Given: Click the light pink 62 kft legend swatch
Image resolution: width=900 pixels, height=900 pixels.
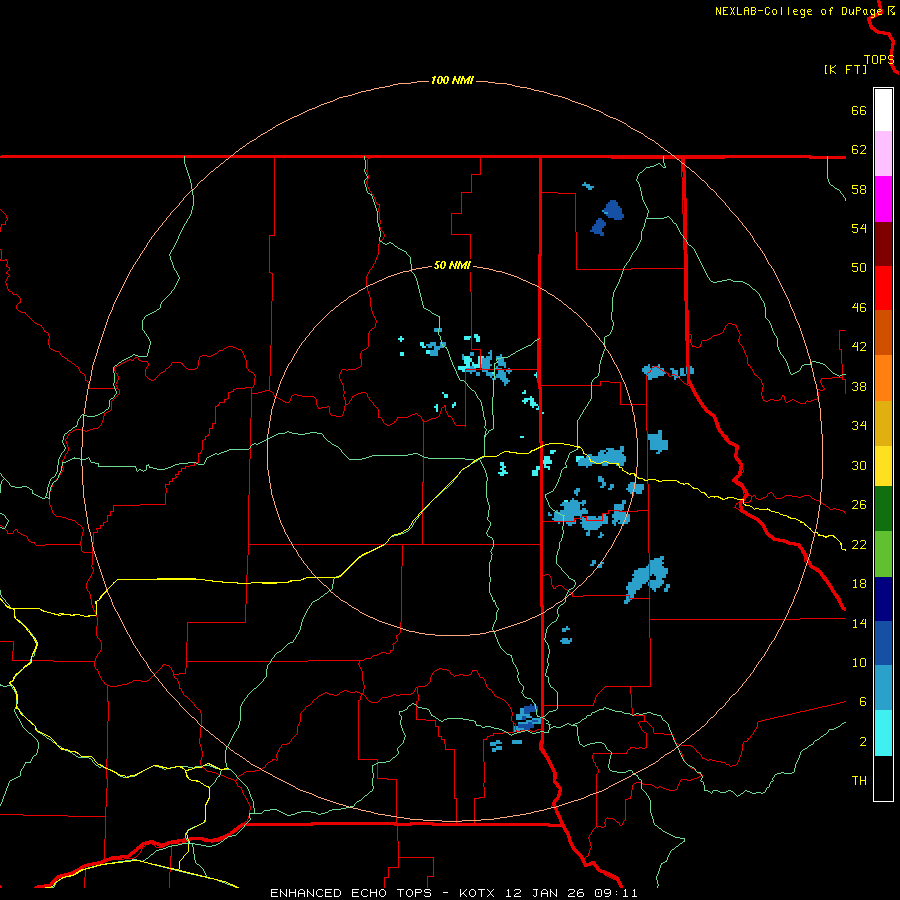Looking at the screenshot, I should pos(883,153).
